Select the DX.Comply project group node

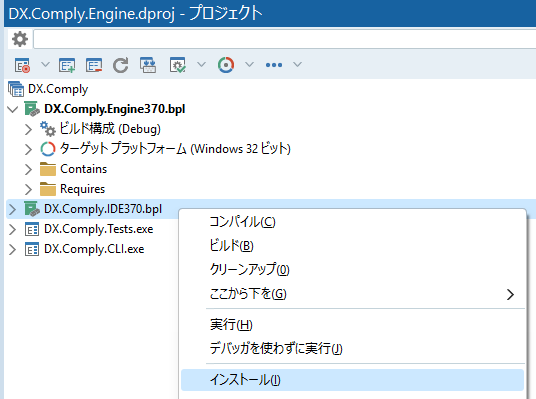click(x=58, y=89)
